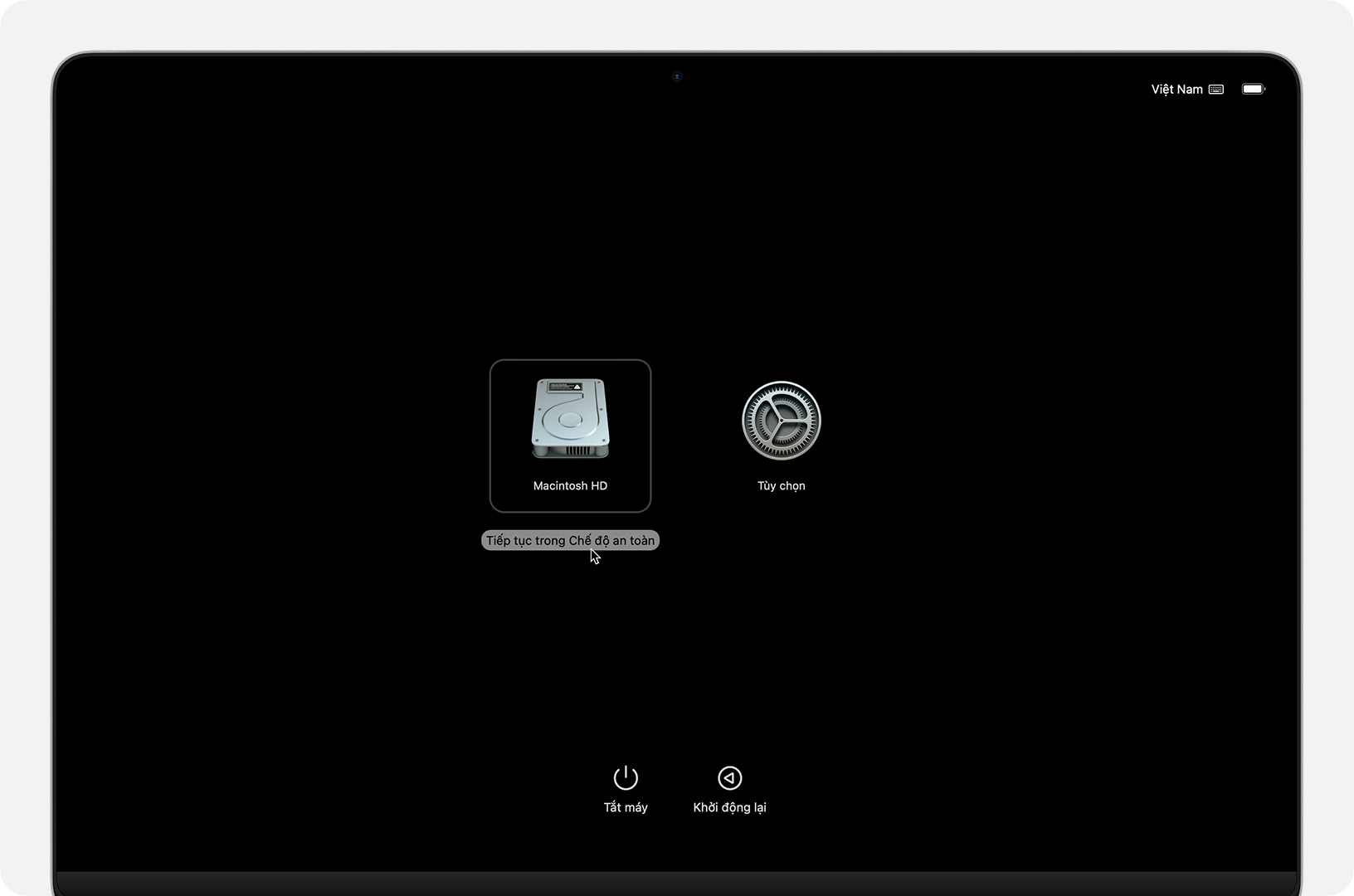Click the Tắt máy label

626,807
